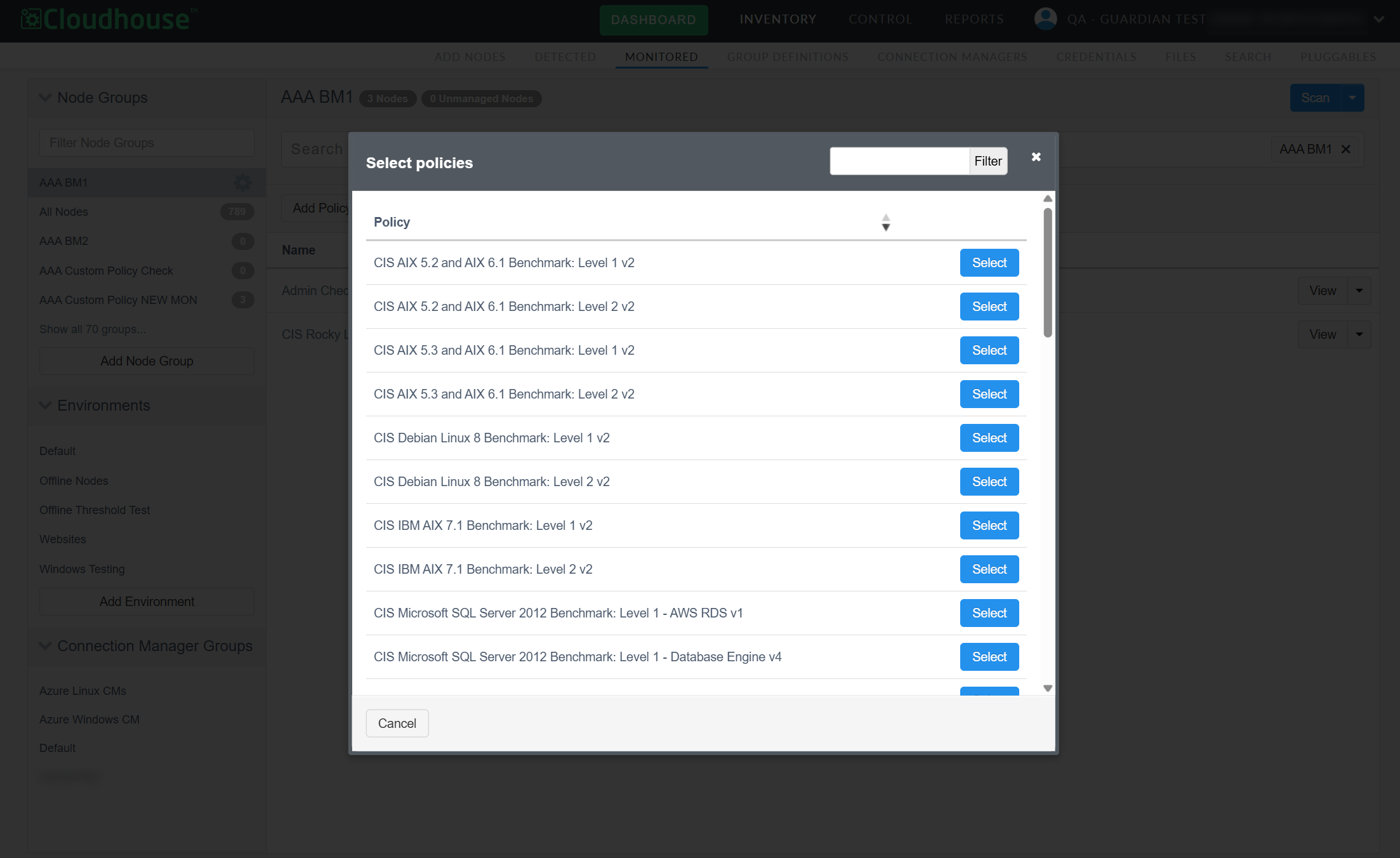Click the Add Environment button
This screenshot has height=858, width=1400.
(147, 602)
